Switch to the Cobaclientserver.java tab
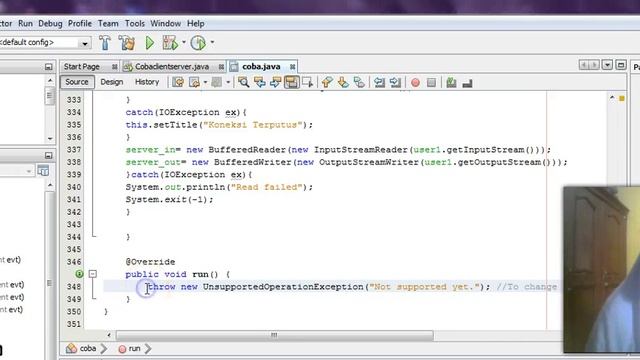This screenshot has width=640, height=360. pyautogui.click(x=171, y=67)
